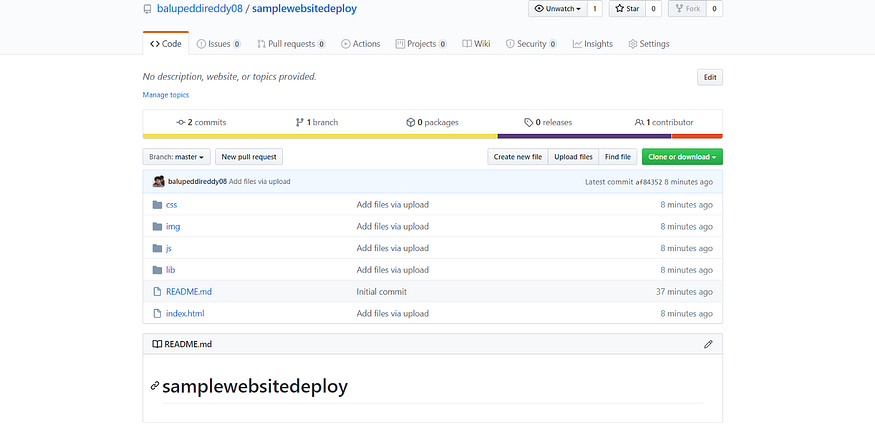
Task: Click the Star count 0
Action: [653, 9]
